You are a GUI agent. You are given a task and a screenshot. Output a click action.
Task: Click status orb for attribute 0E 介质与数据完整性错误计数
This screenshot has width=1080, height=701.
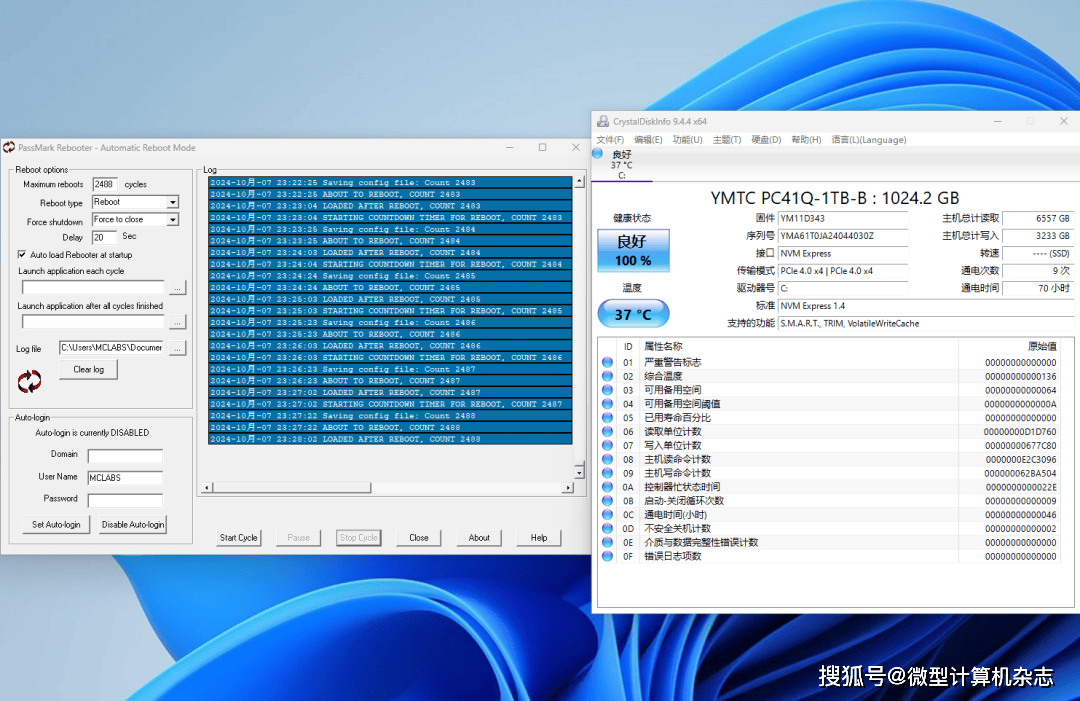608,542
